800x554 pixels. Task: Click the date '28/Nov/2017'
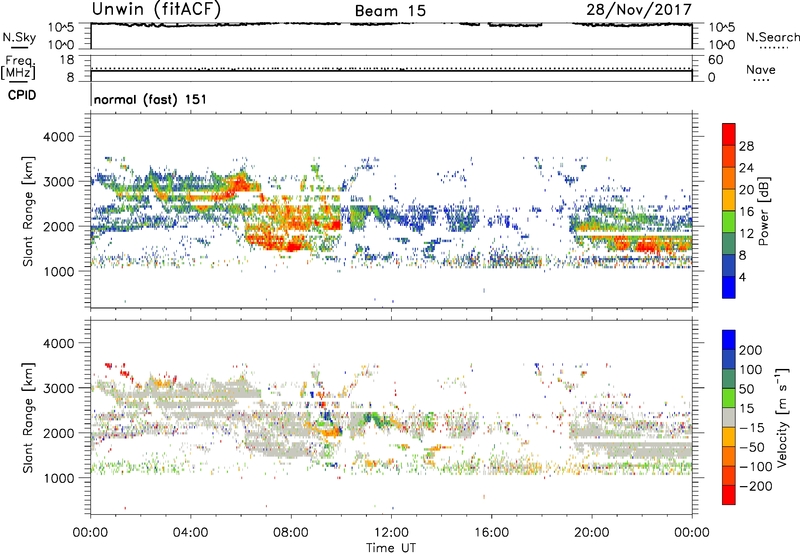639,10
